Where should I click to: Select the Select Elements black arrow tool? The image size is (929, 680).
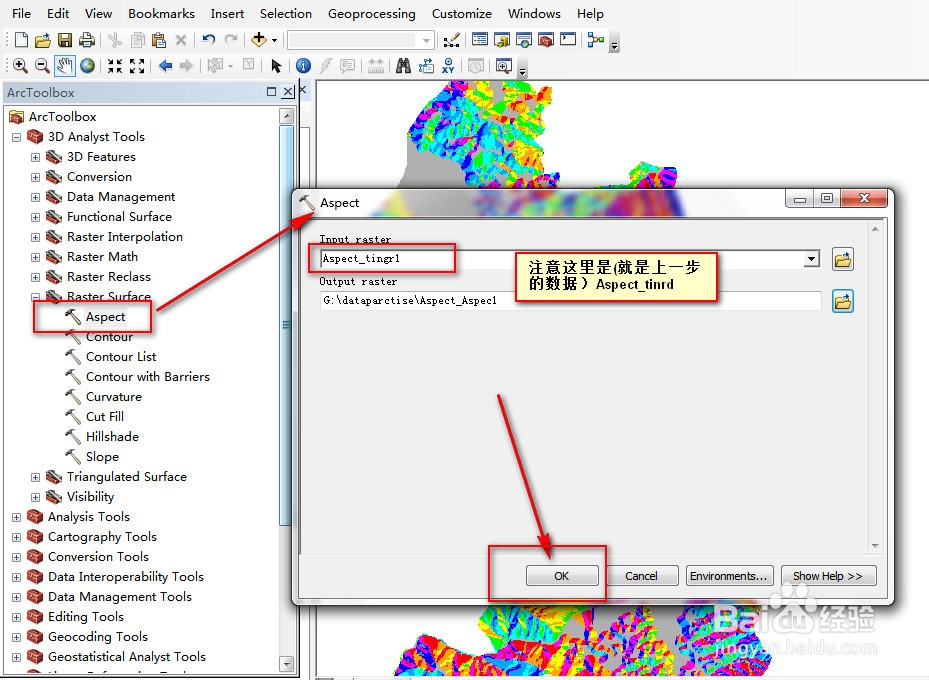(276, 66)
